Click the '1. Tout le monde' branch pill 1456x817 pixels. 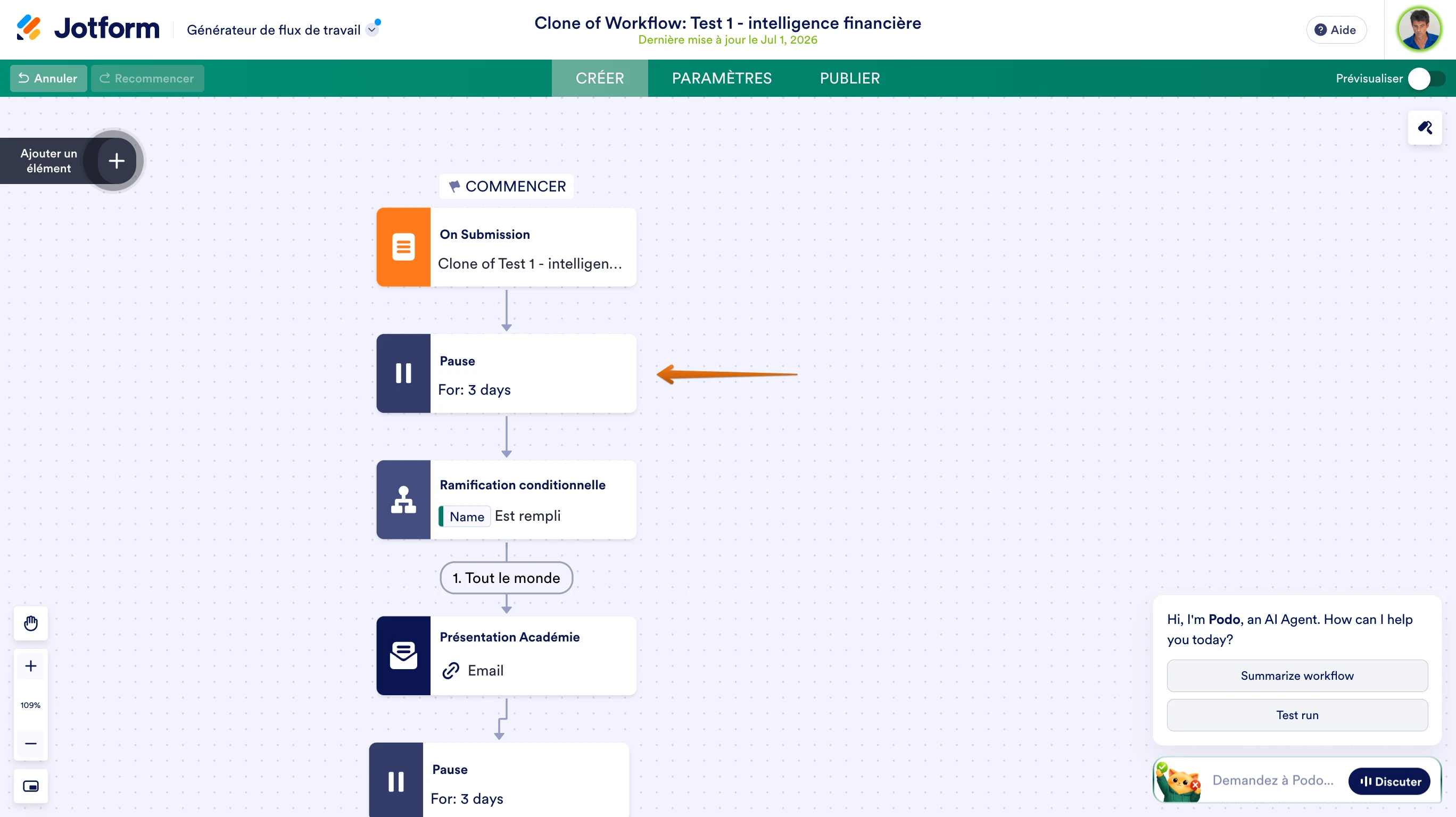(x=507, y=578)
